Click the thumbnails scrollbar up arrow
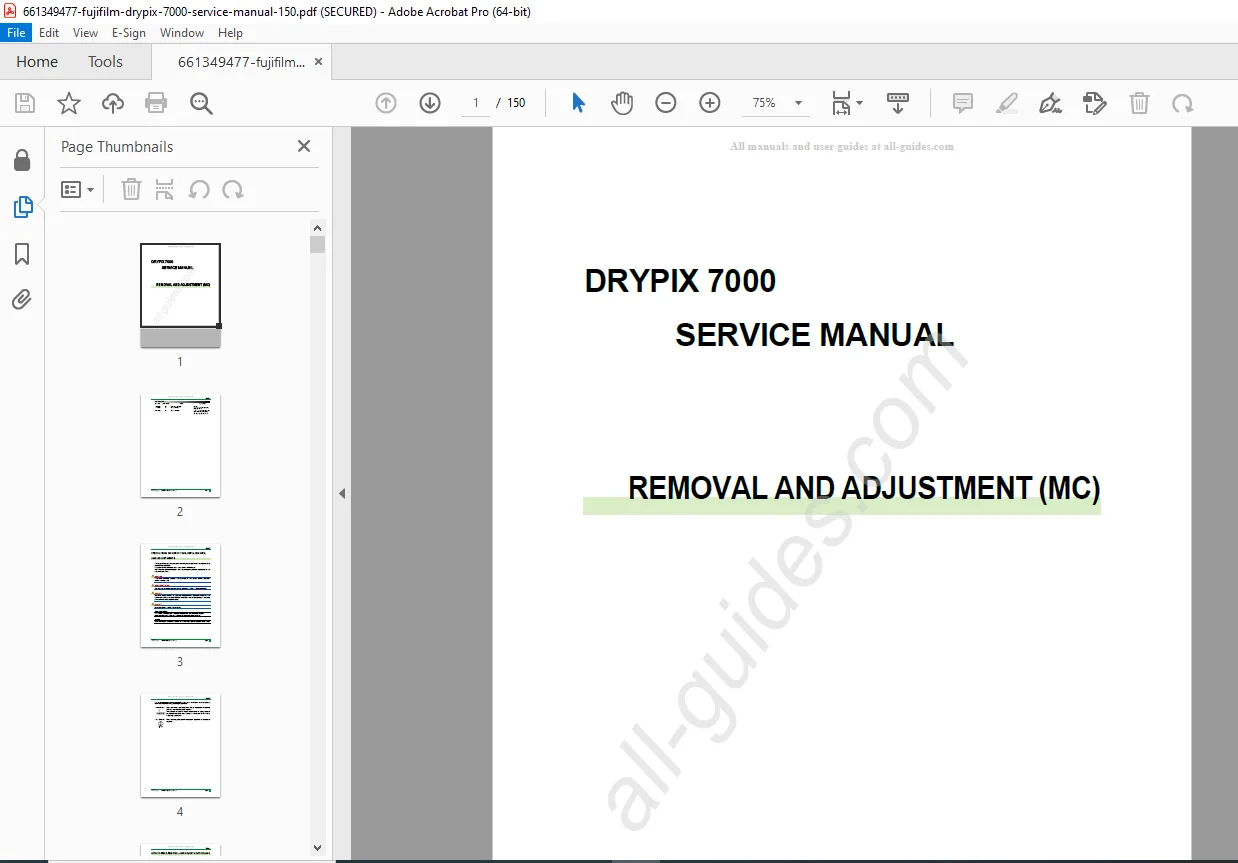 coord(318,228)
